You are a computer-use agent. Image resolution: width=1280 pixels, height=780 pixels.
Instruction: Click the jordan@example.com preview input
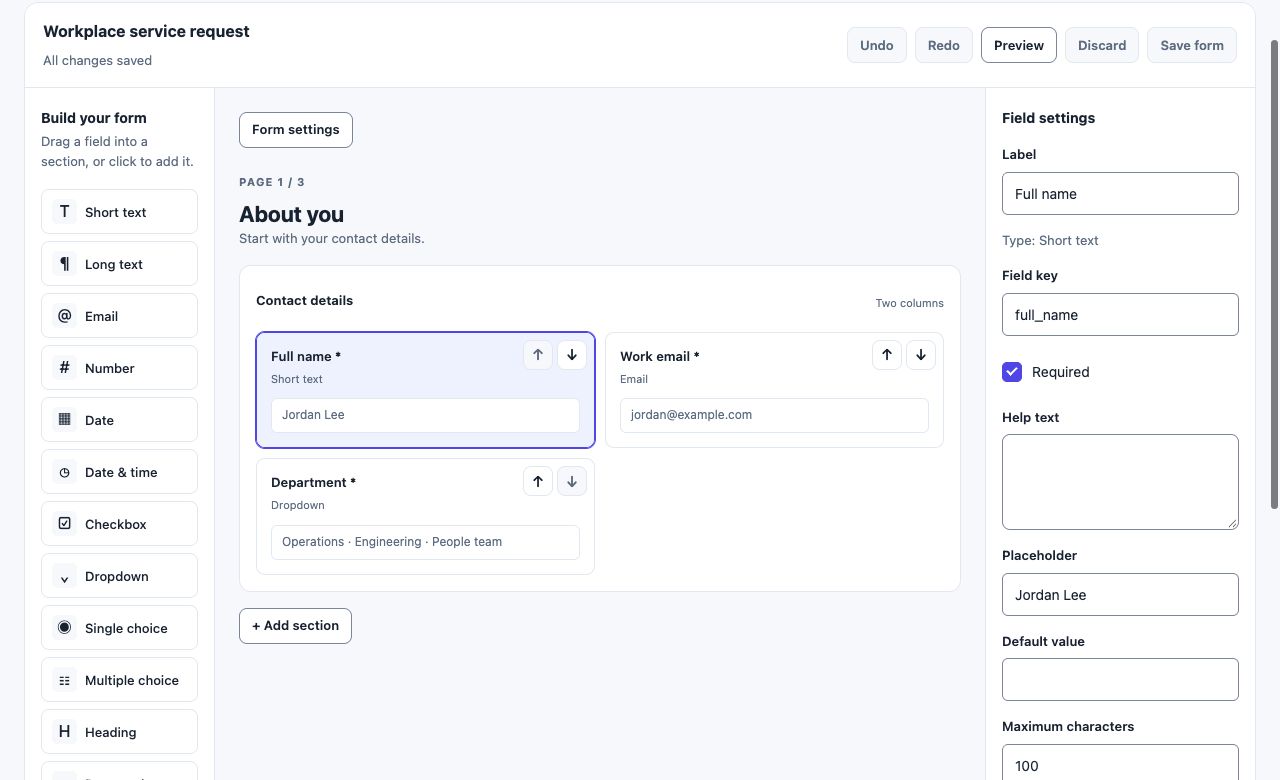click(x=774, y=415)
